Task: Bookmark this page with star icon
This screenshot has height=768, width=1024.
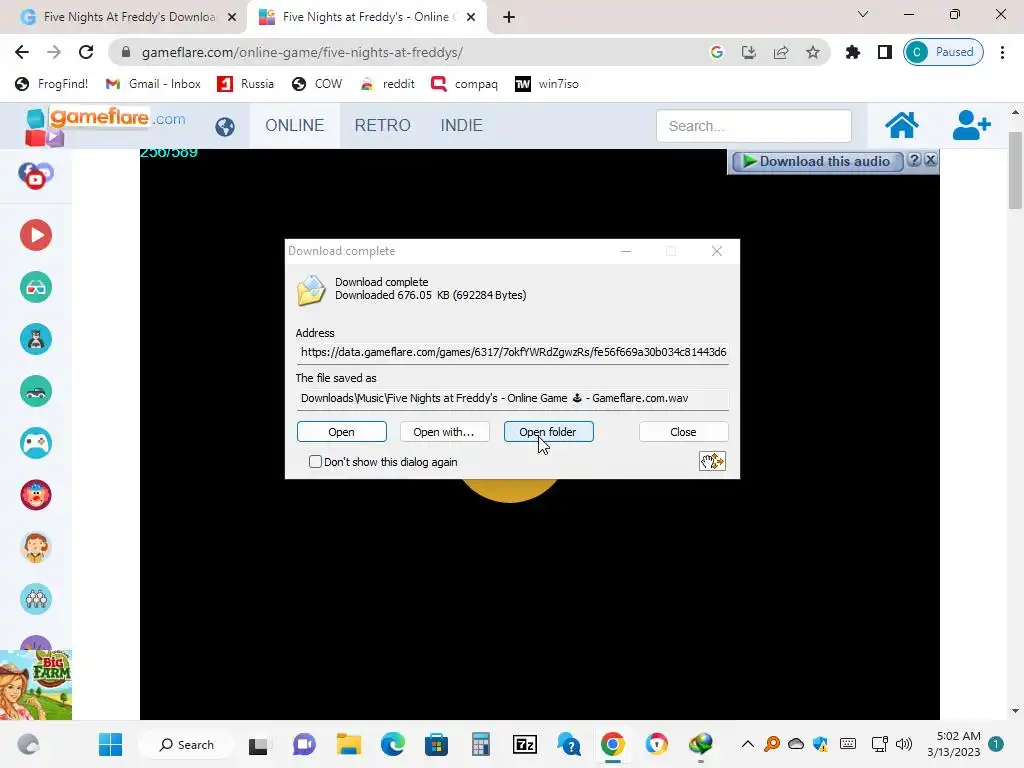Action: [812, 52]
